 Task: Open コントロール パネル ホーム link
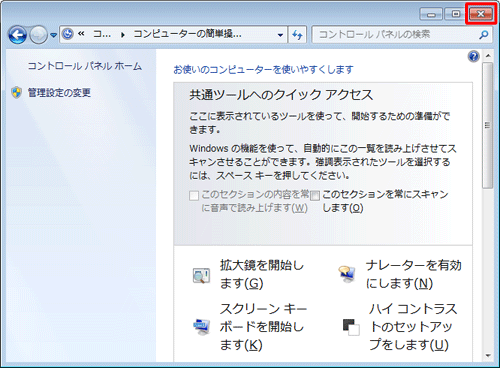point(85,66)
